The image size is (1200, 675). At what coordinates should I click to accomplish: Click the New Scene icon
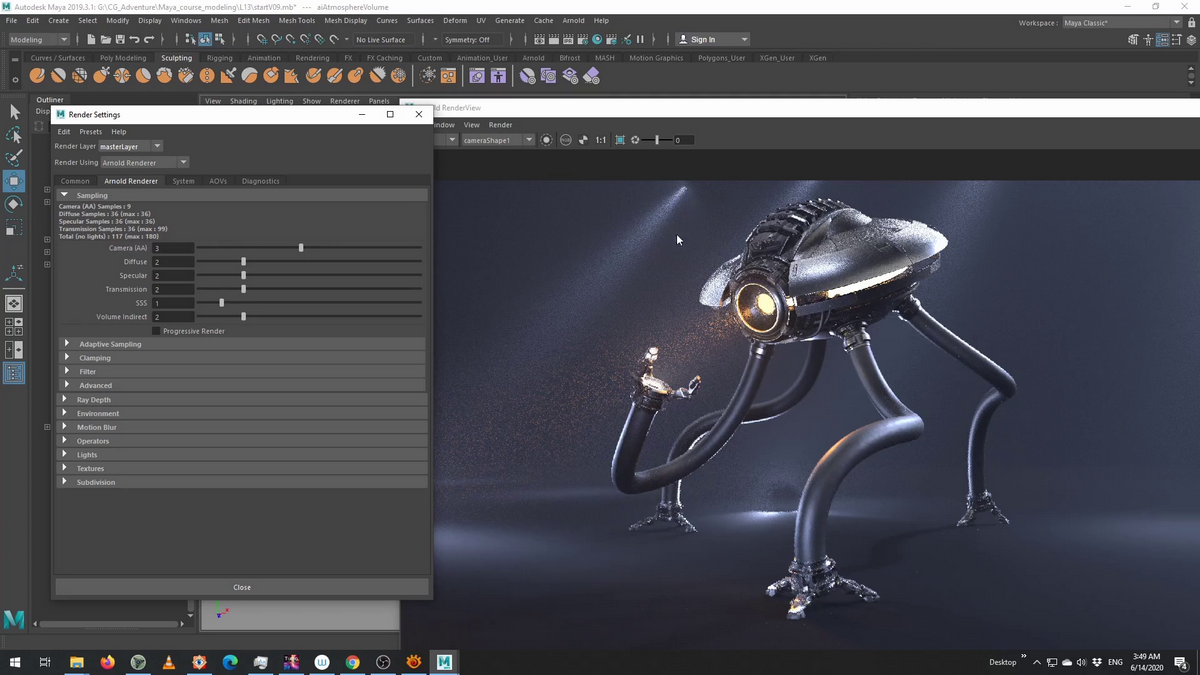coord(91,40)
